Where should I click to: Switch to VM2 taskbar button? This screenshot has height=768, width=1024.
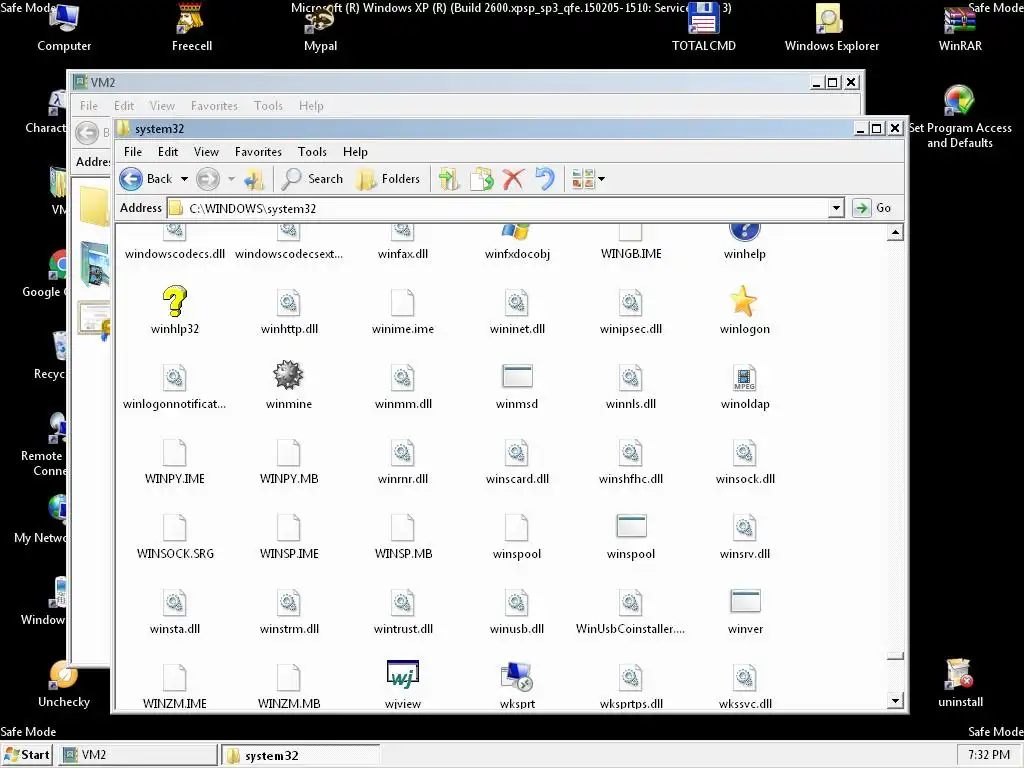tap(138, 755)
